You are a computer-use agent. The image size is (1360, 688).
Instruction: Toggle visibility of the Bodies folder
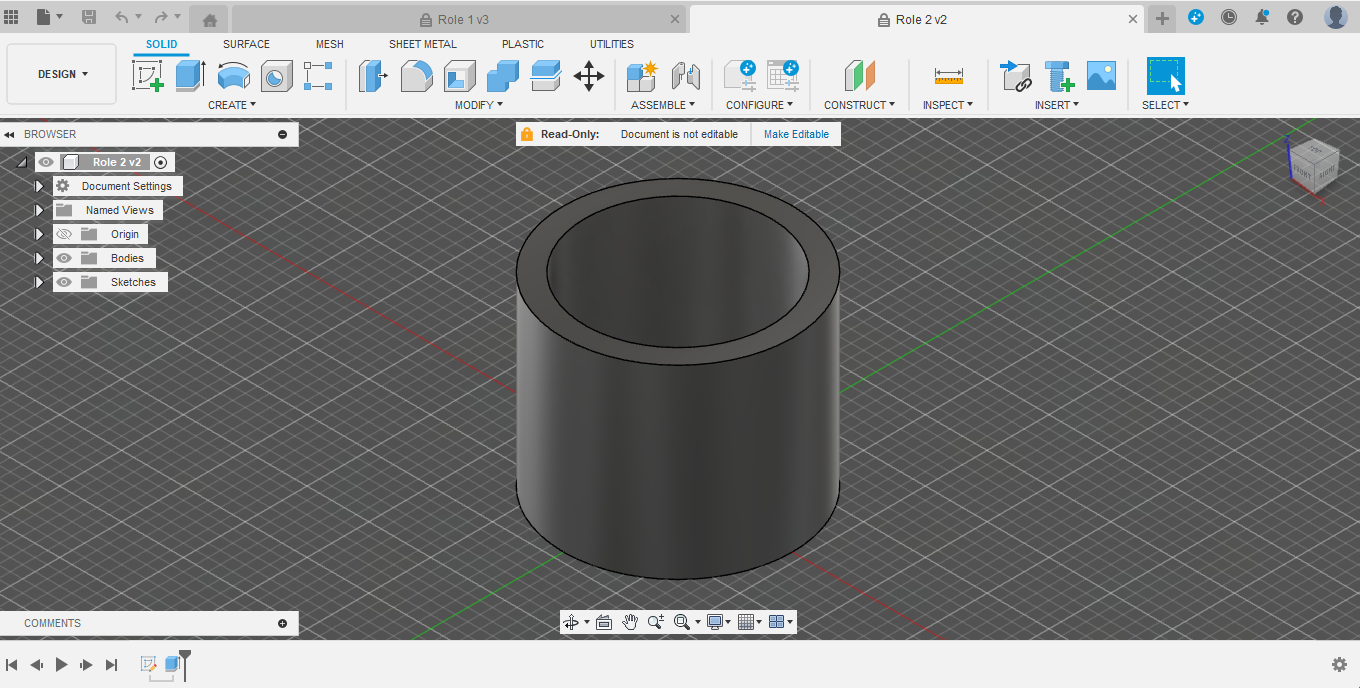pyautogui.click(x=63, y=257)
